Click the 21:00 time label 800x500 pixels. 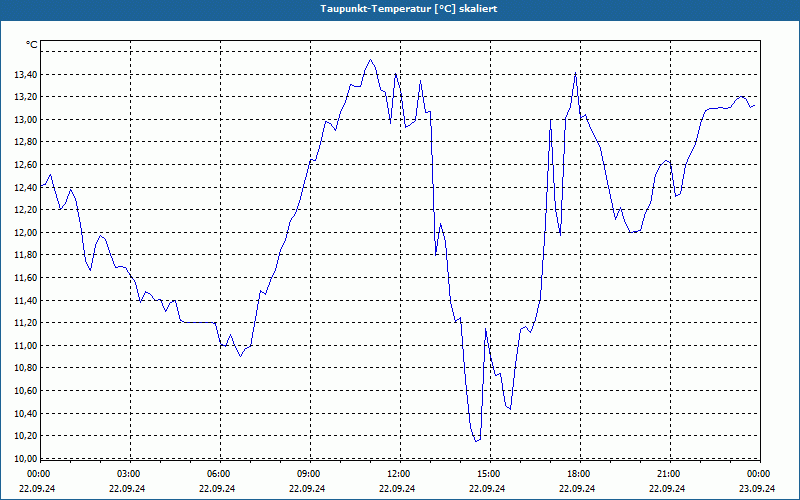coord(668,474)
